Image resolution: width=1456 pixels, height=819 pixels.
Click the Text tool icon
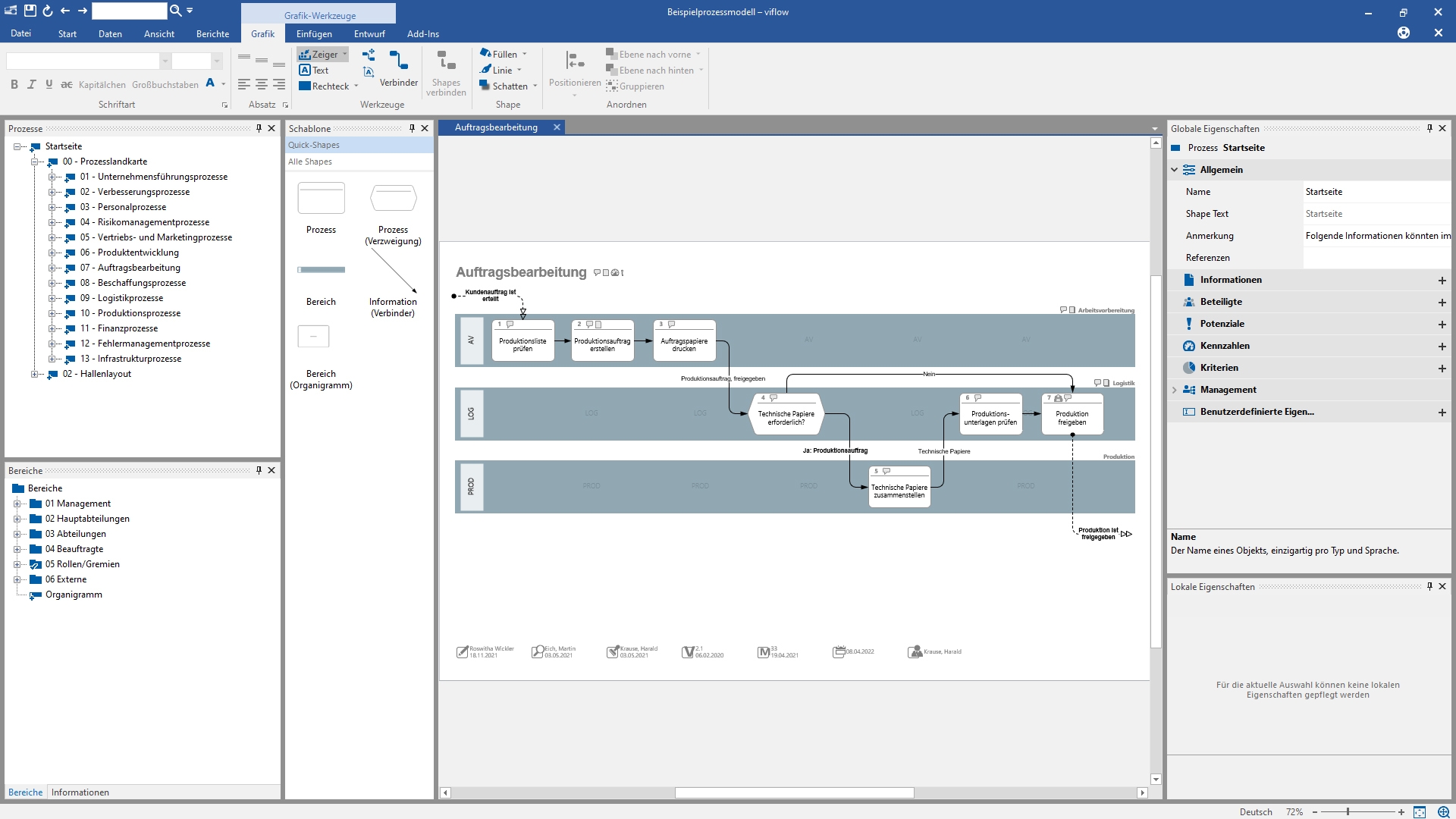[305, 70]
